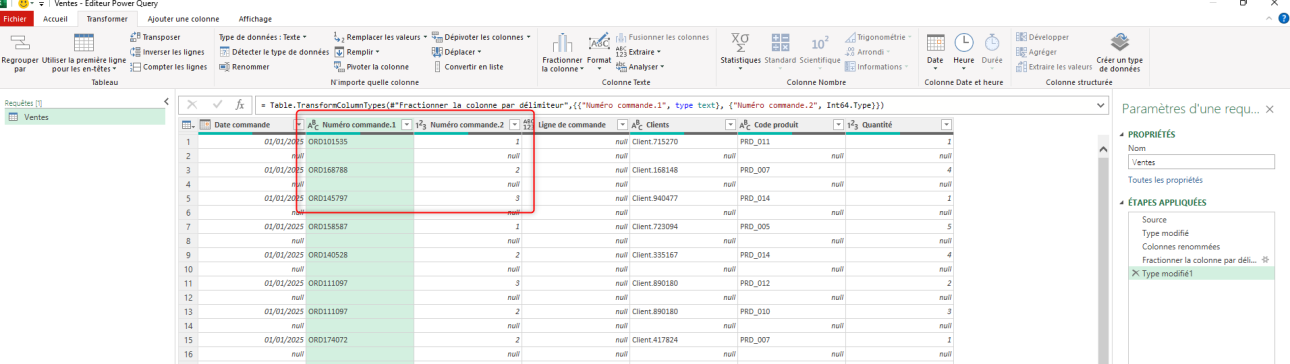
Task: Click Transposer in the Tableau group
Action: (154, 37)
